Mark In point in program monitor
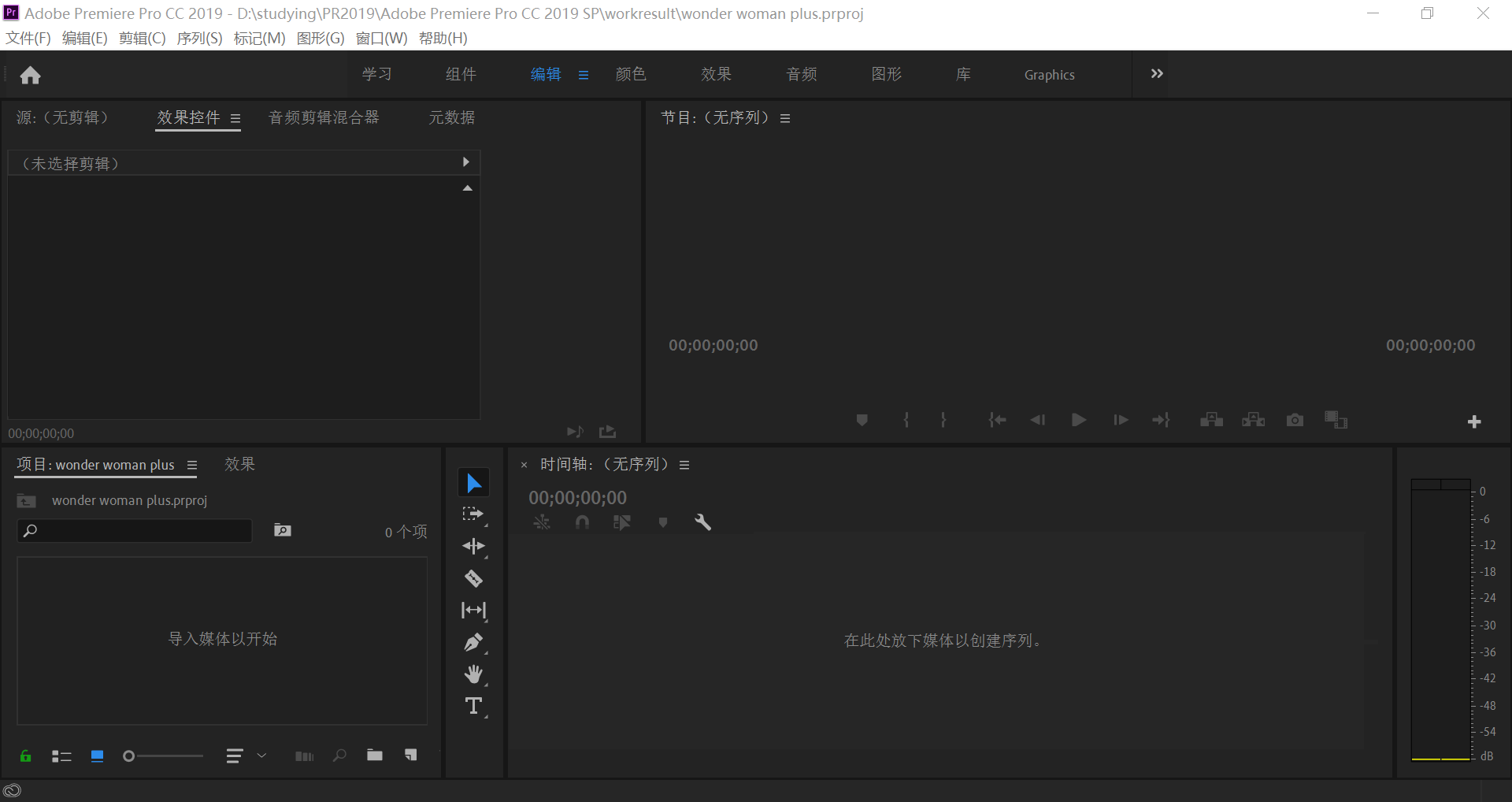1512x802 pixels. [906, 420]
